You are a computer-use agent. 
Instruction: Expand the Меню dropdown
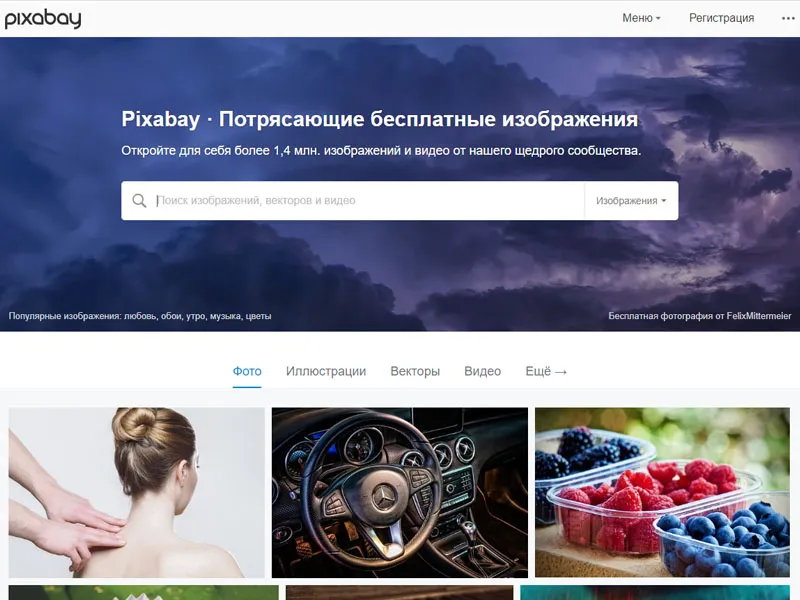coord(641,18)
